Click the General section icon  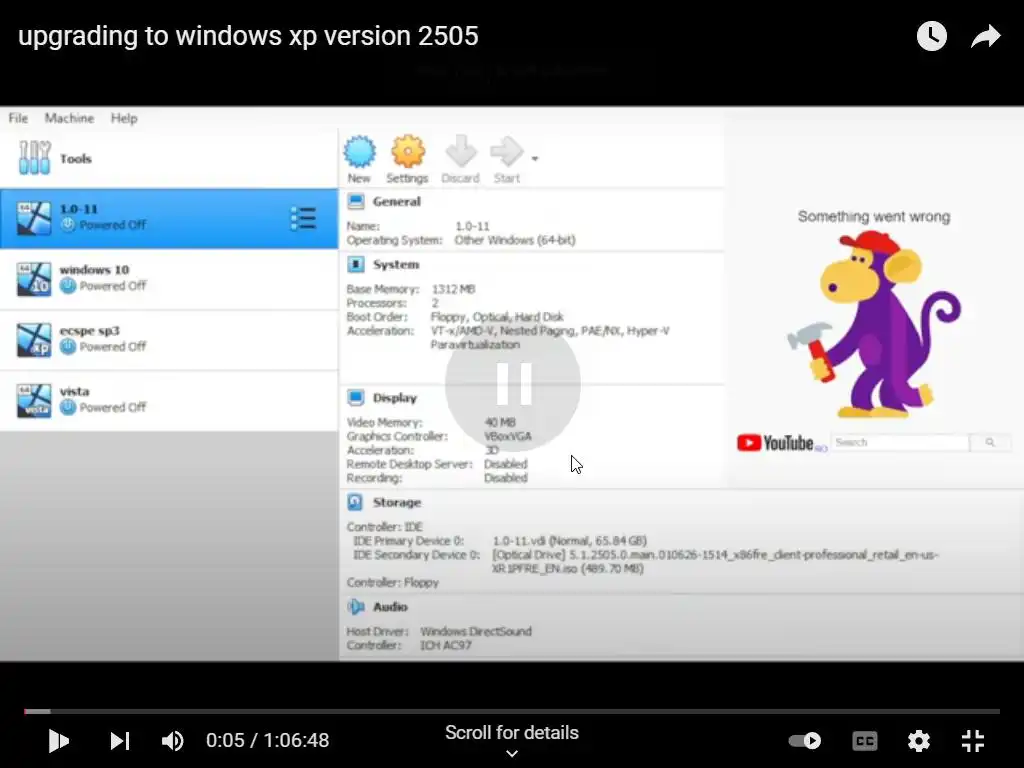click(x=356, y=202)
